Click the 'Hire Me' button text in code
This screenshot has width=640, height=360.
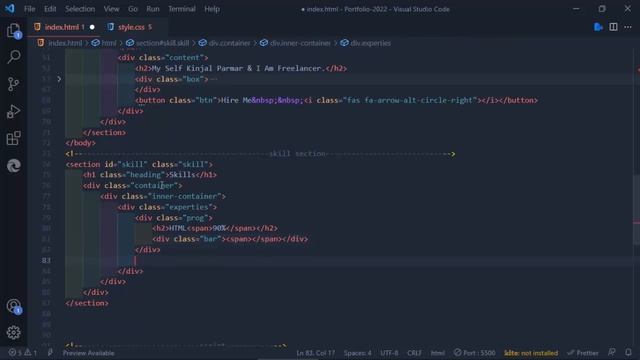click(236, 100)
